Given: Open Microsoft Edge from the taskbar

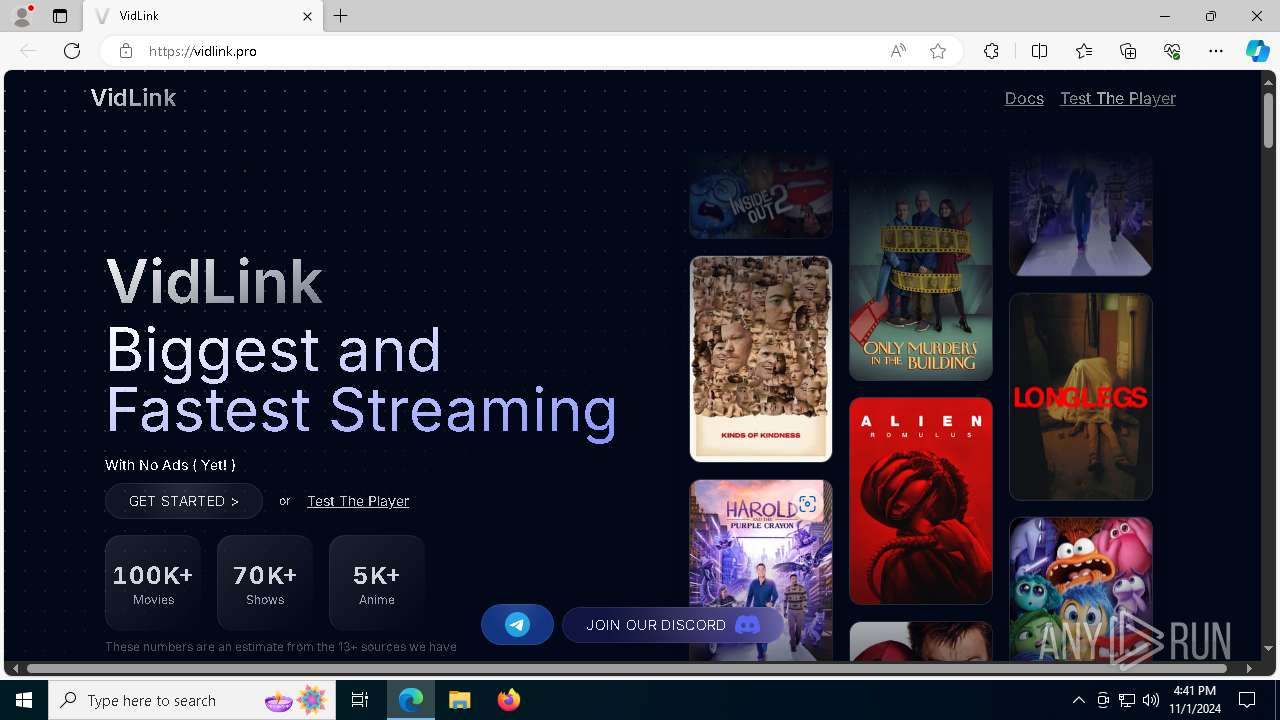Looking at the screenshot, I should tap(411, 700).
